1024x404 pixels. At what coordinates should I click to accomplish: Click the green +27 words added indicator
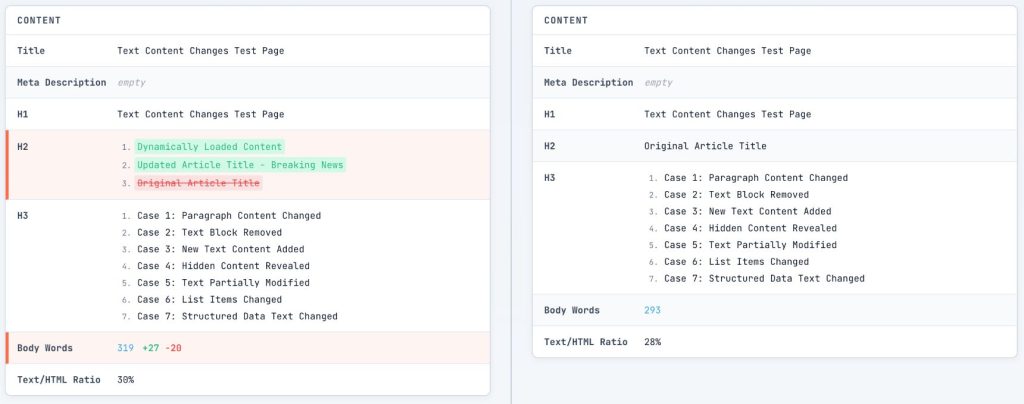tap(151, 348)
